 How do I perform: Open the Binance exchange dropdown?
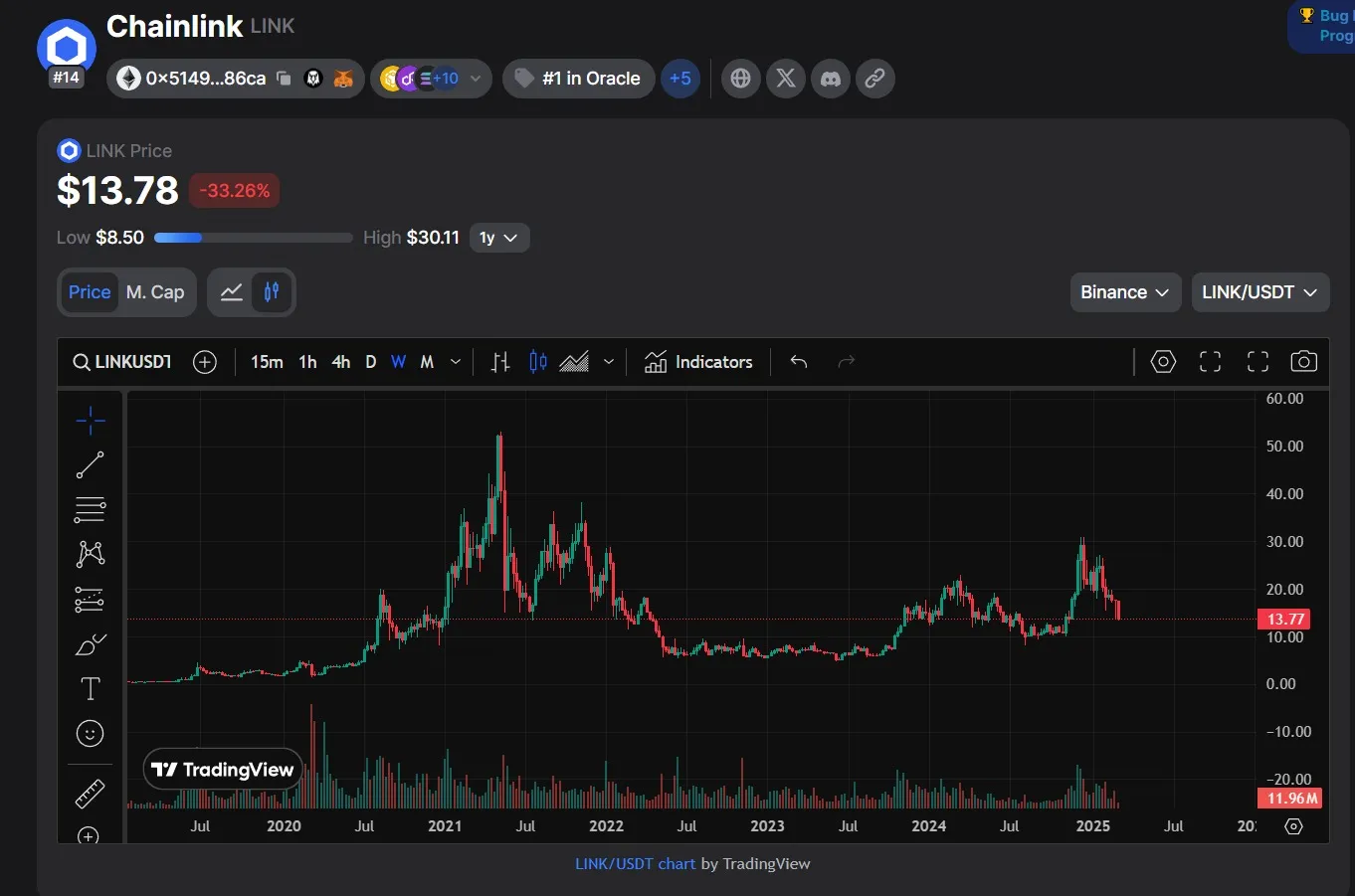click(x=1125, y=292)
